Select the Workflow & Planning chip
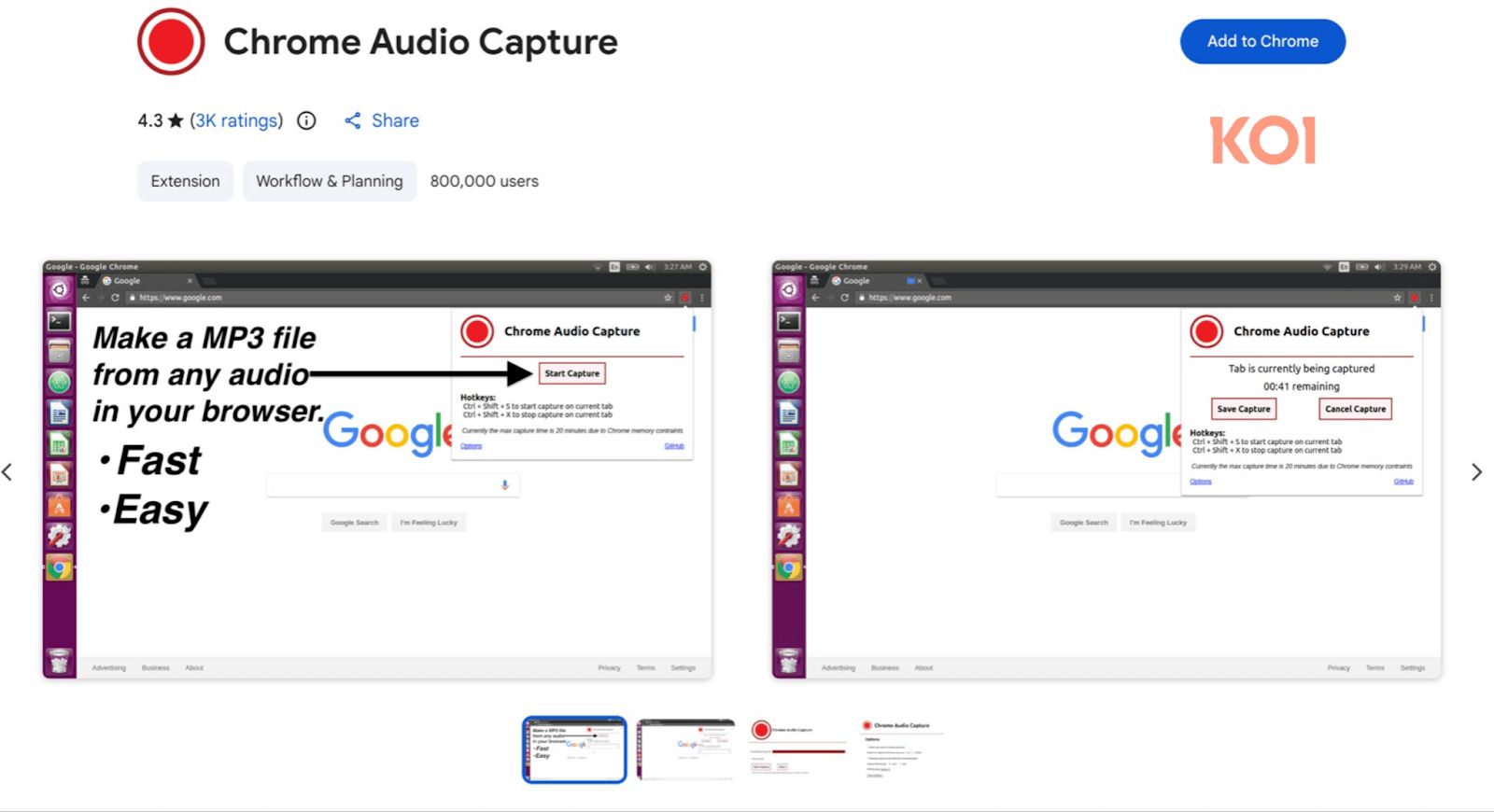 tap(329, 181)
